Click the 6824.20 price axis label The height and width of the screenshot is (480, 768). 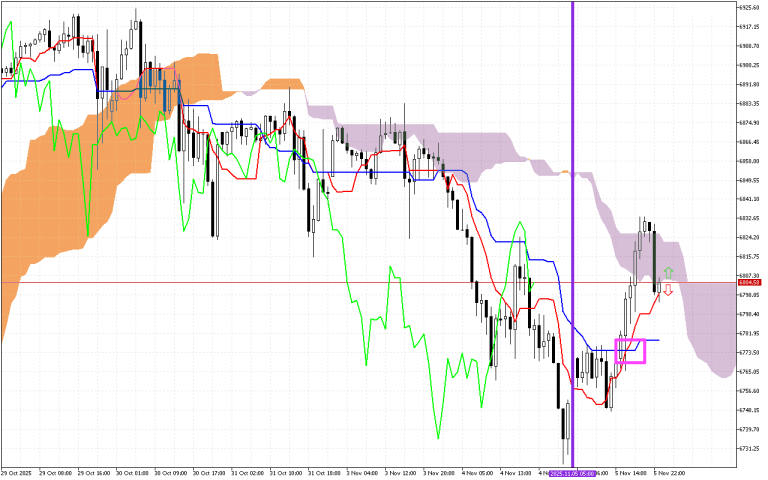(x=750, y=237)
